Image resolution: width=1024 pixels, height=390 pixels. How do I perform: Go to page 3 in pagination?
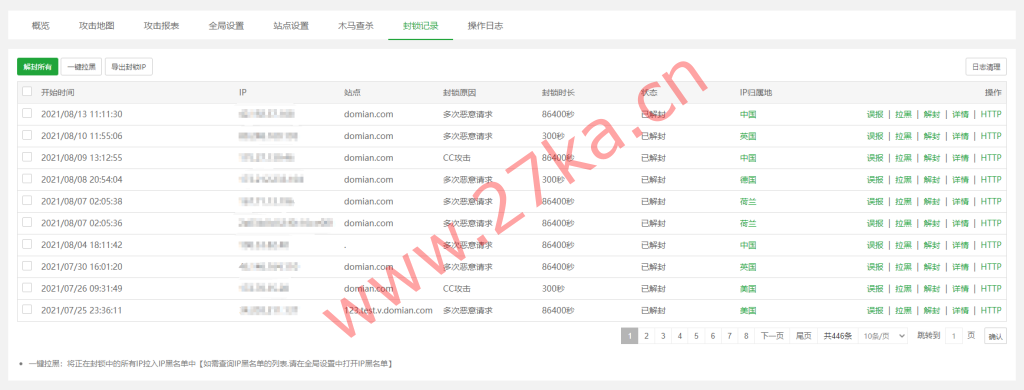pos(663,336)
